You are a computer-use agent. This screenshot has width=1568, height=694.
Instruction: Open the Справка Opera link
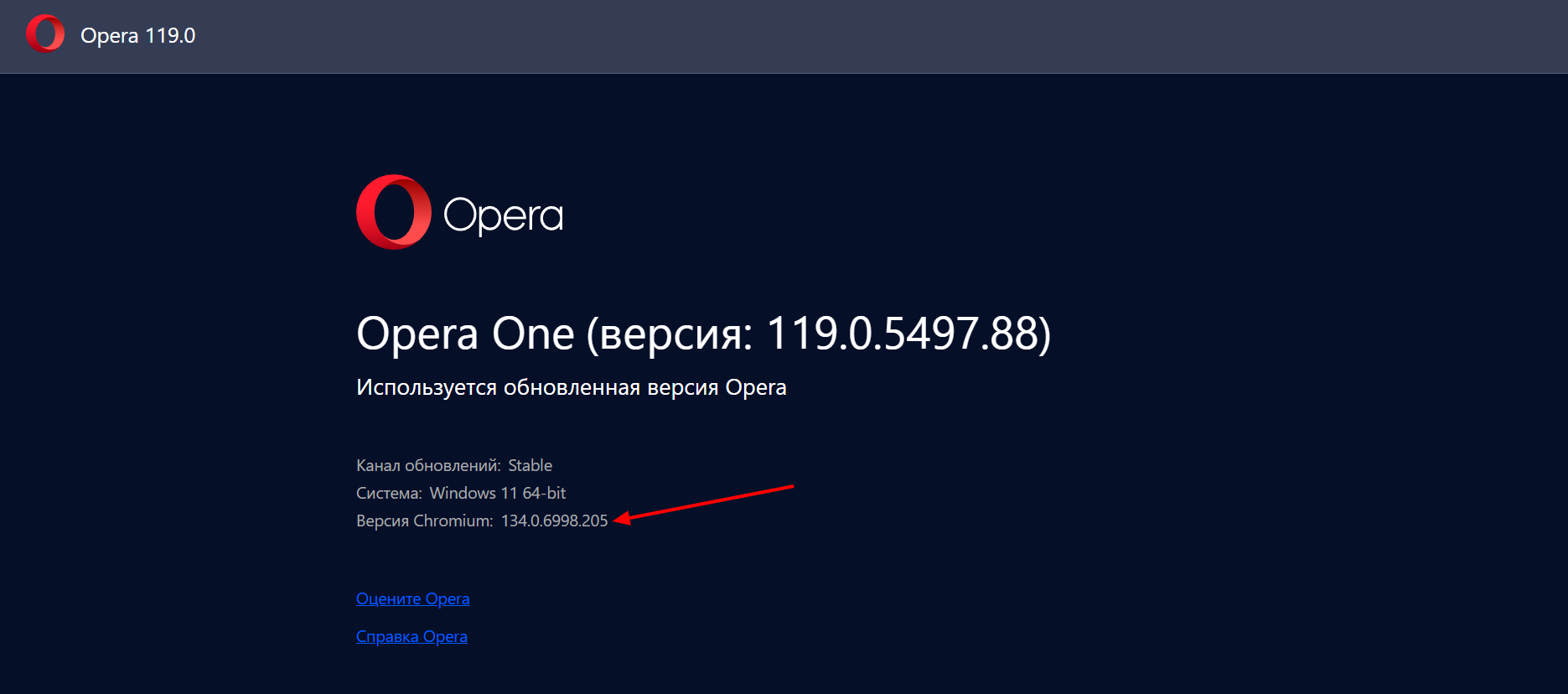tap(411, 636)
